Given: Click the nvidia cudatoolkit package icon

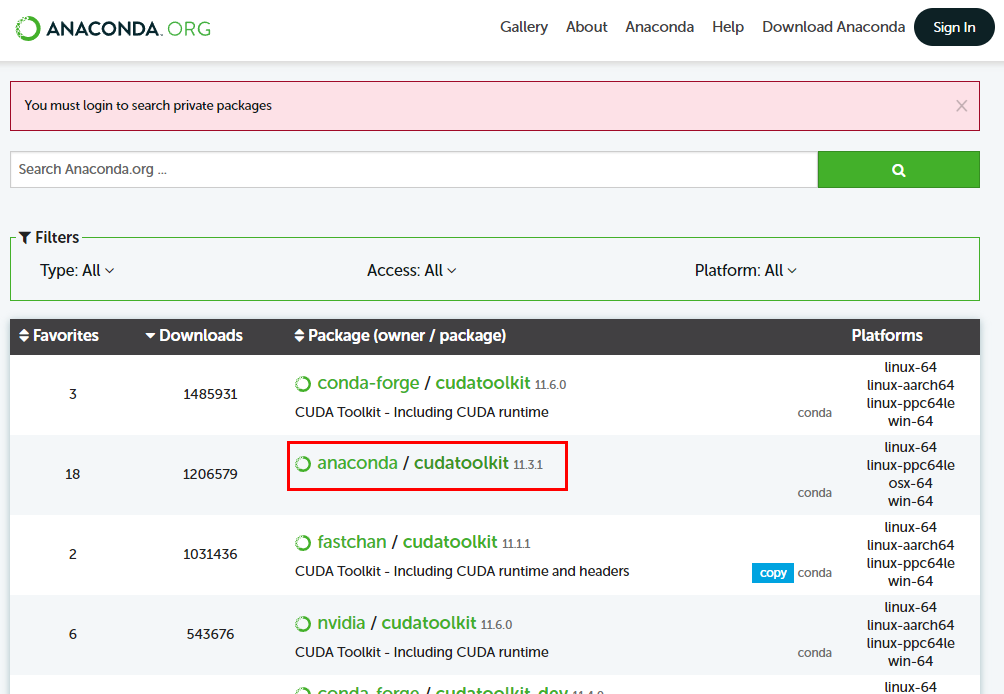Looking at the screenshot, I should 303,624.
